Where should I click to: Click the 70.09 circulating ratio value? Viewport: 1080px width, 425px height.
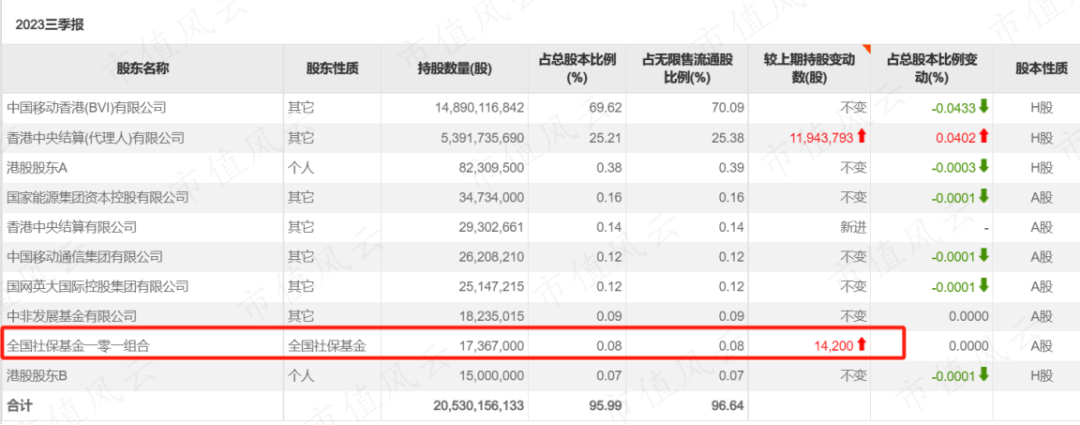click(729, 108)
